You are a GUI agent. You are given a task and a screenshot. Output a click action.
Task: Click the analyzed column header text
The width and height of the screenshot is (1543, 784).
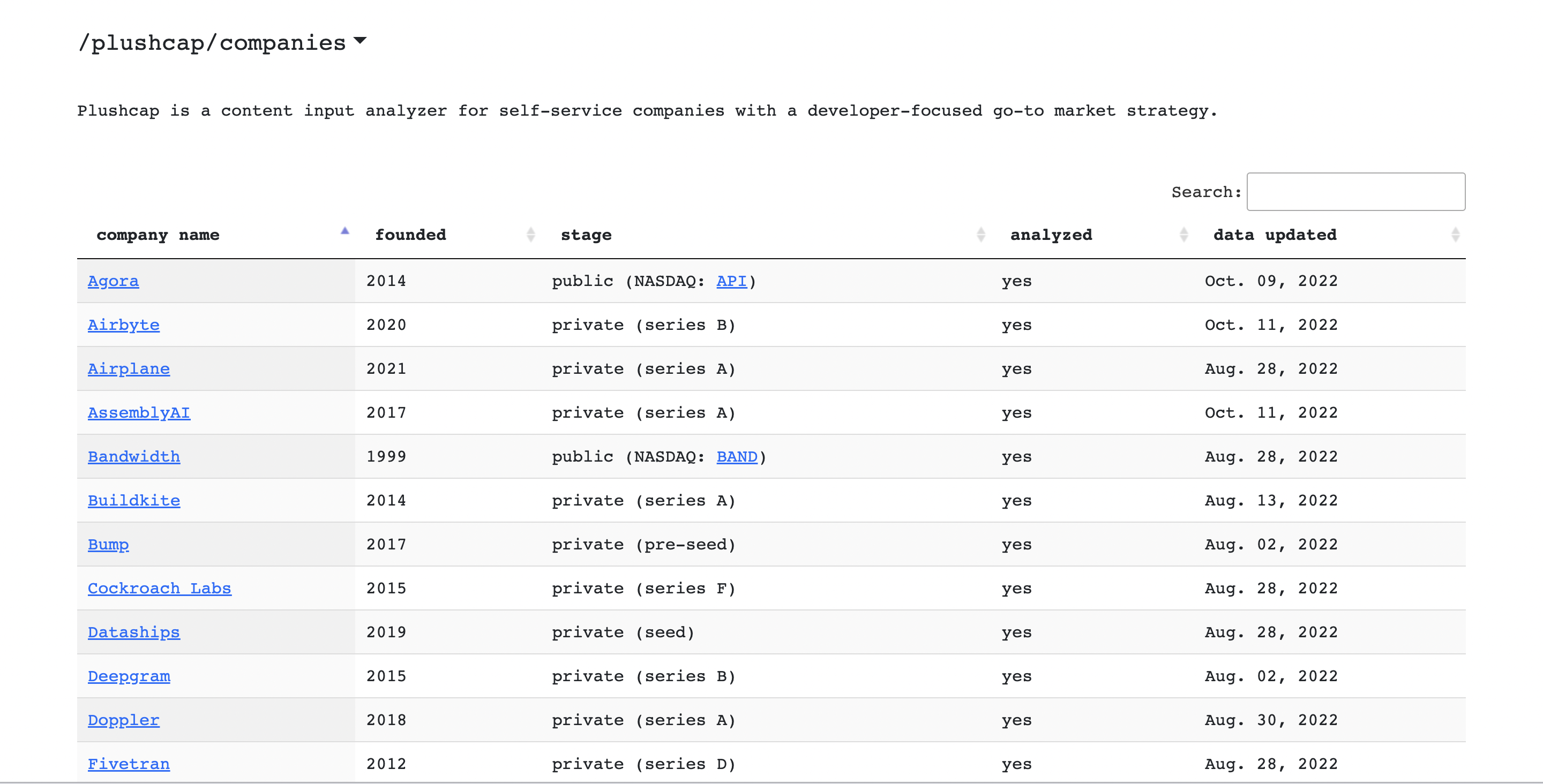click(1051, 235)
